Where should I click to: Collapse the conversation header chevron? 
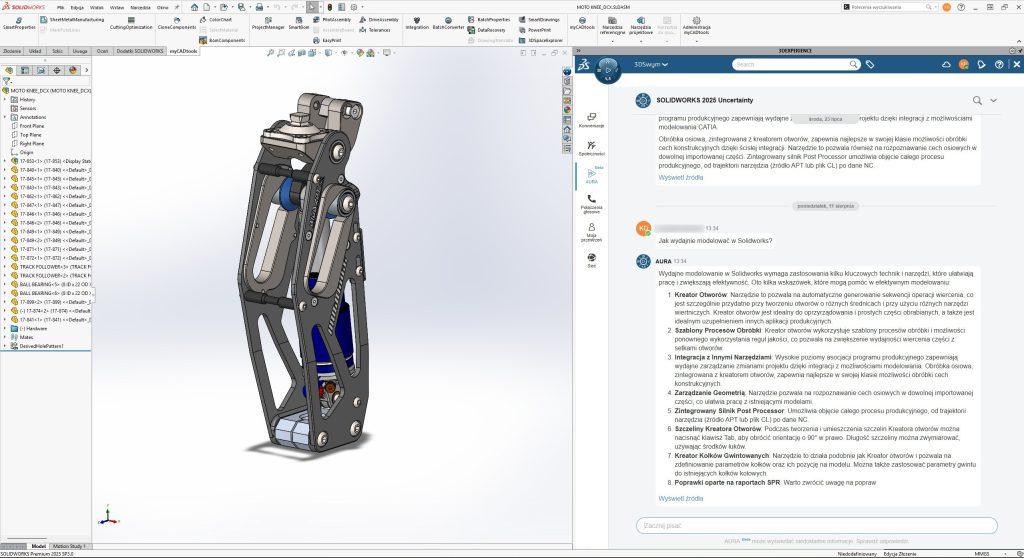pos(993,100)
